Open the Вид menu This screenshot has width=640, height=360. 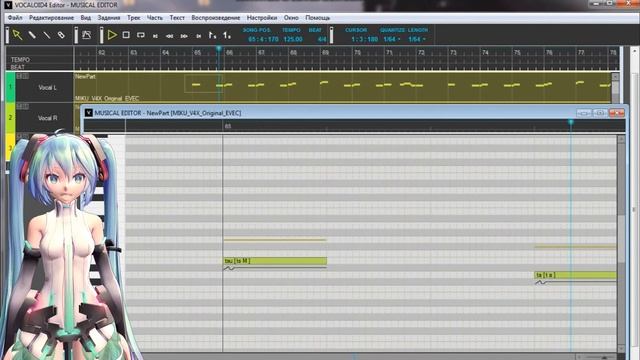[86, 18]
